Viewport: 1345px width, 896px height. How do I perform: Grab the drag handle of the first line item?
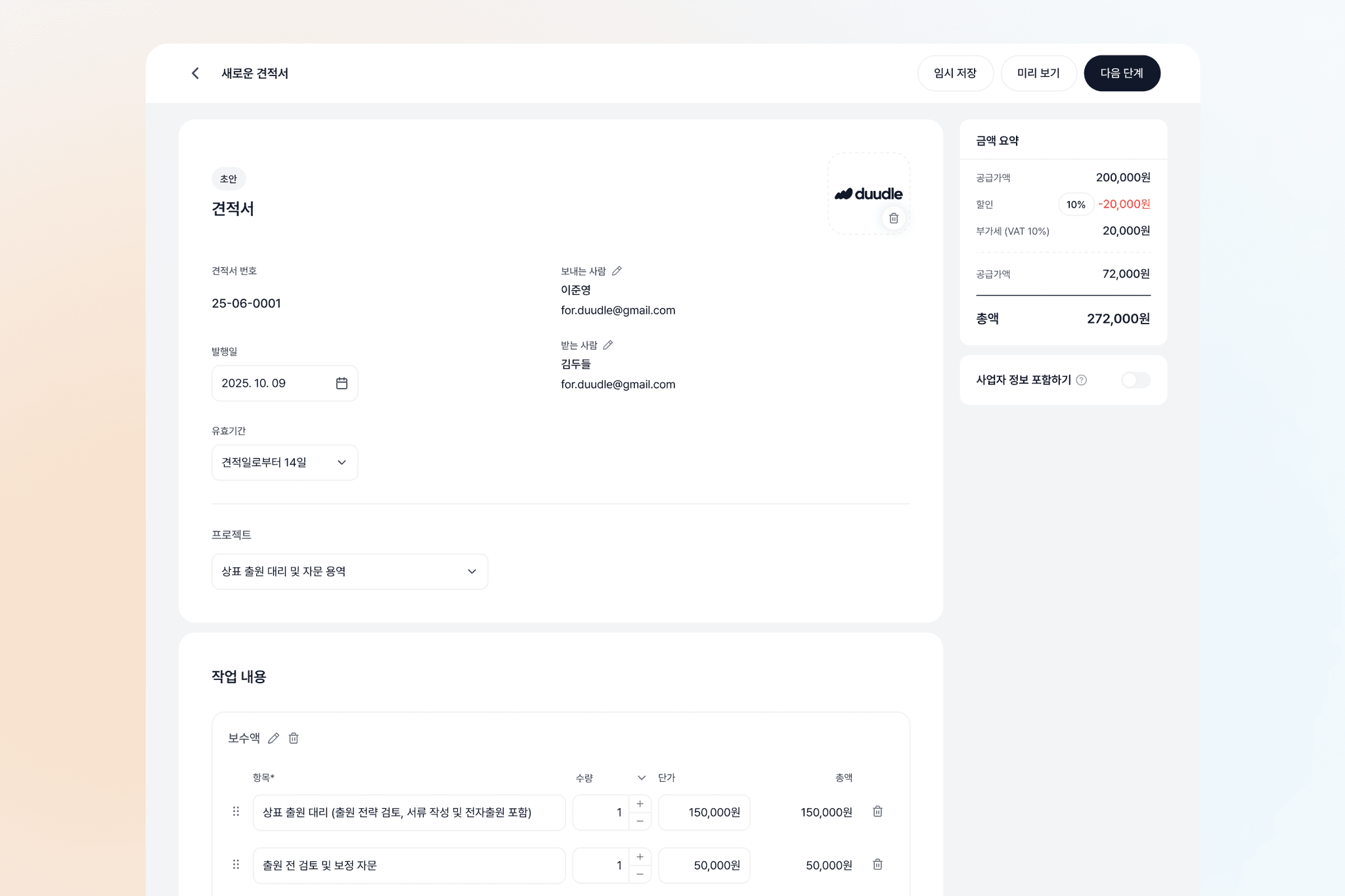pyautogui.click(x=236, y=811)
